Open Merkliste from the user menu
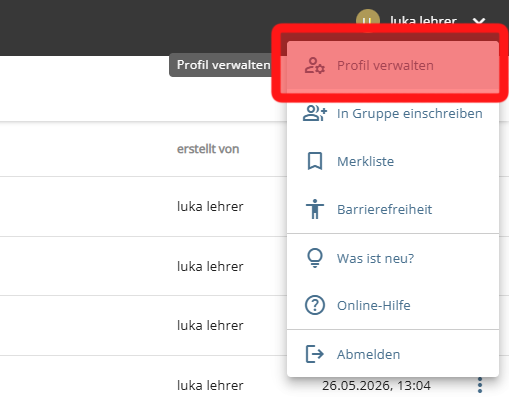 coord(393,162)
